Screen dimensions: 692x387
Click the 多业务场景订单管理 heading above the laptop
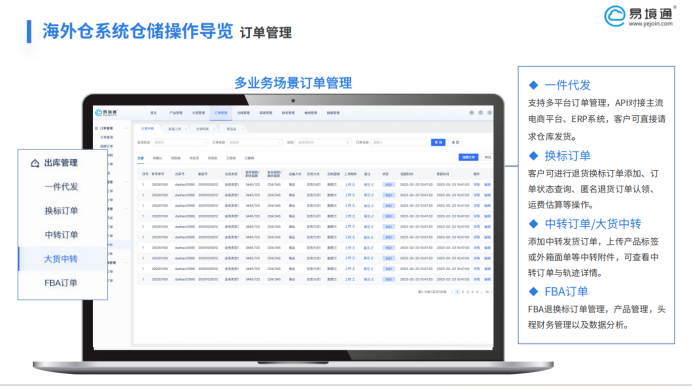(x=293, y=83)
